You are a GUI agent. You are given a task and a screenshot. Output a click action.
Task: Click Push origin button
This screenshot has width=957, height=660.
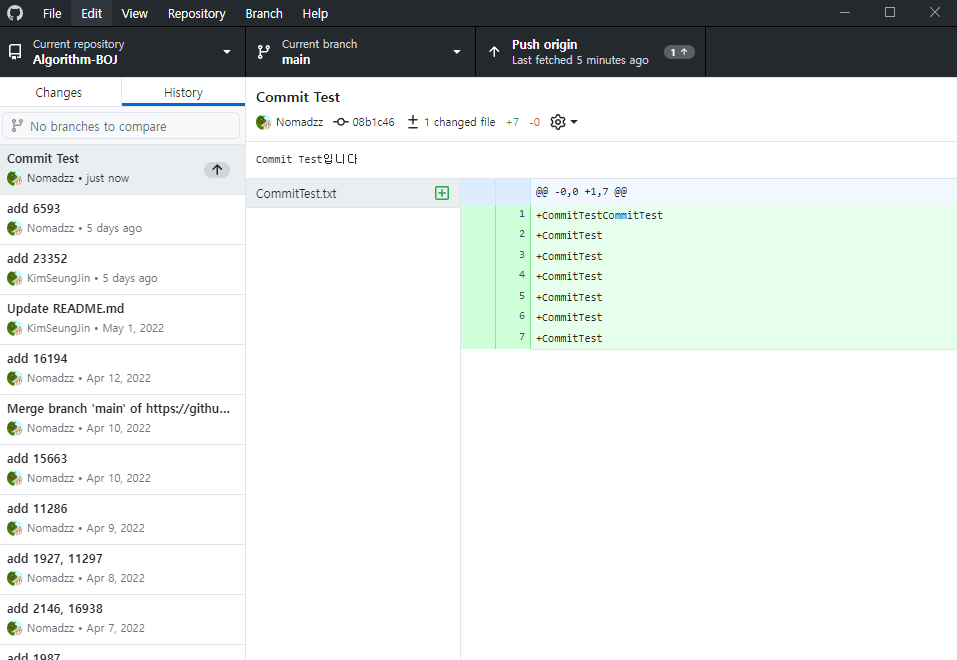590,52
